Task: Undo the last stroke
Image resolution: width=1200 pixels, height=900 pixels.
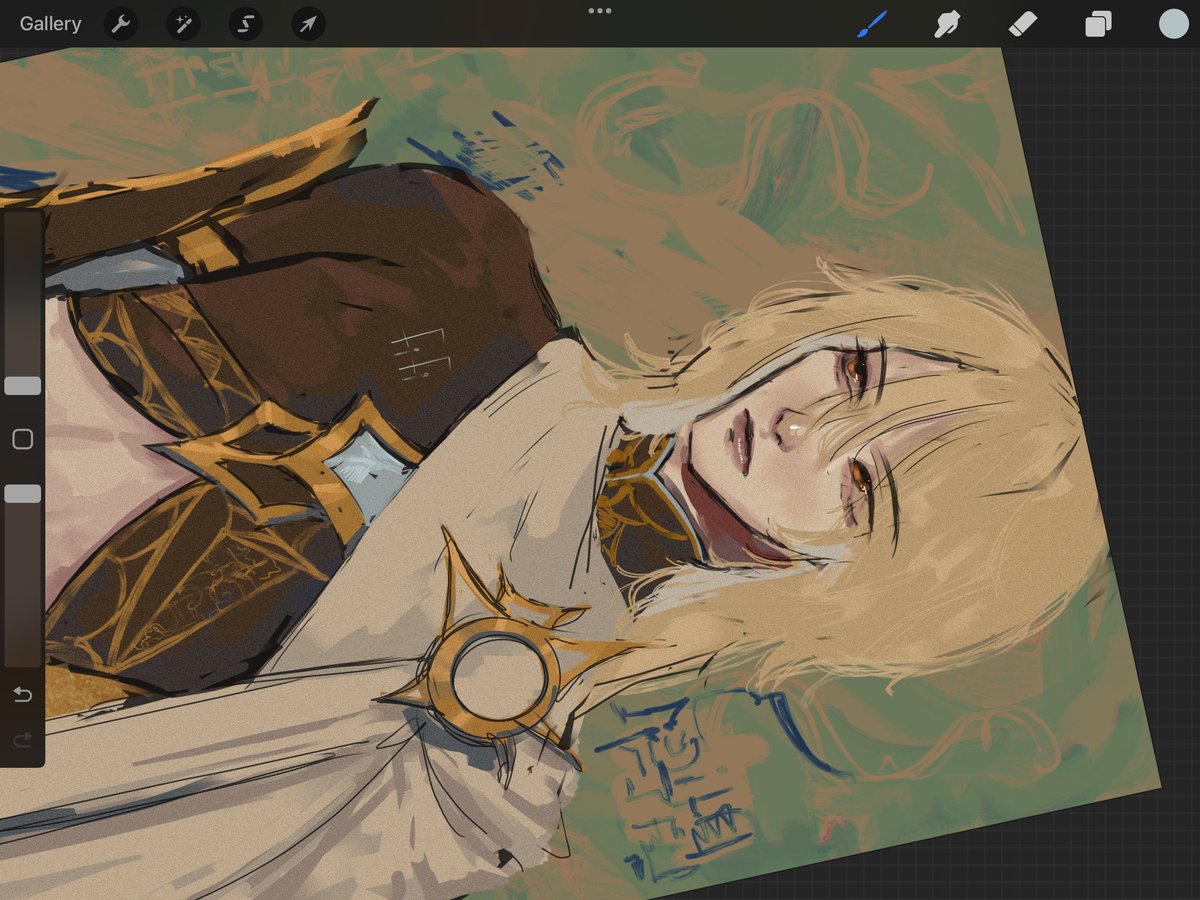Action: (22, 695)
